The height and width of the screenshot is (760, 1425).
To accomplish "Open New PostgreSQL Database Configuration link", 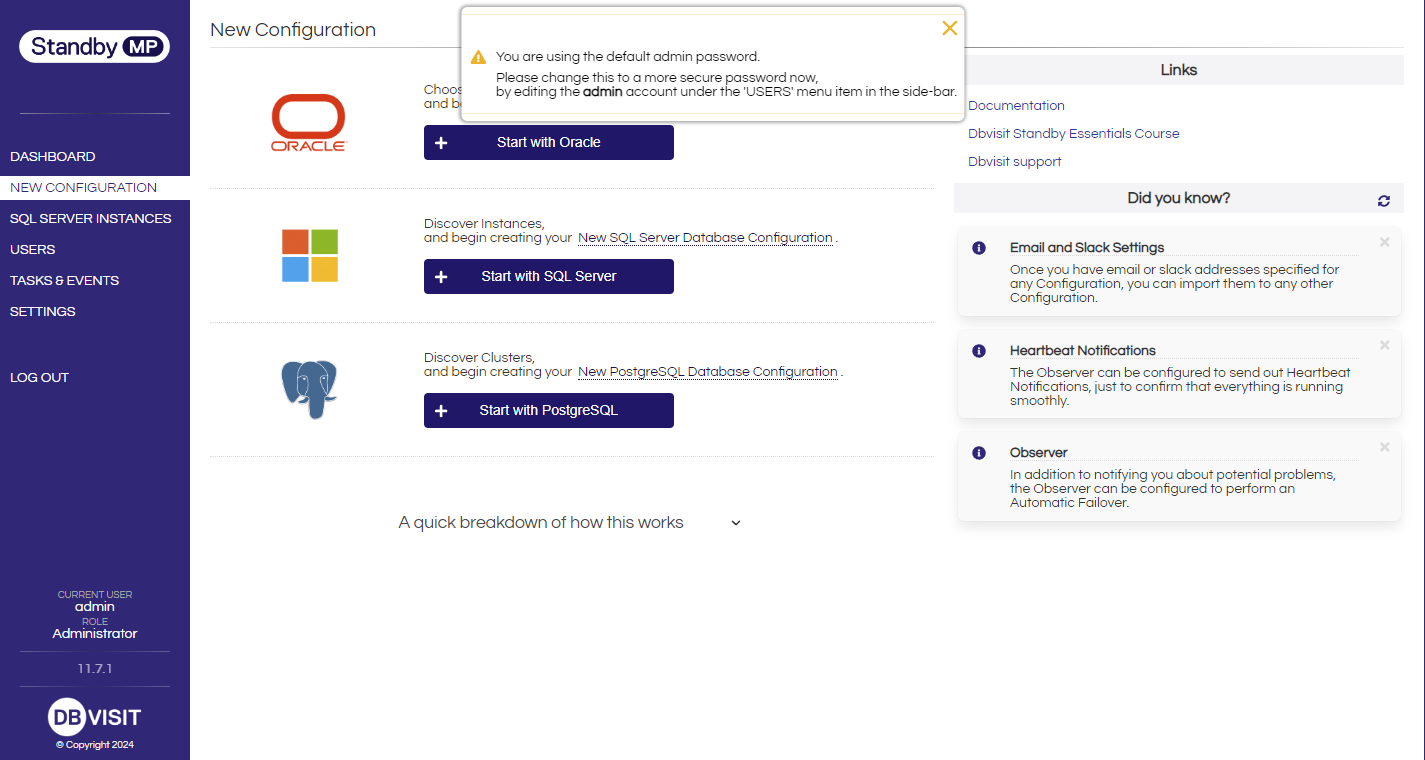I will 708,372.
